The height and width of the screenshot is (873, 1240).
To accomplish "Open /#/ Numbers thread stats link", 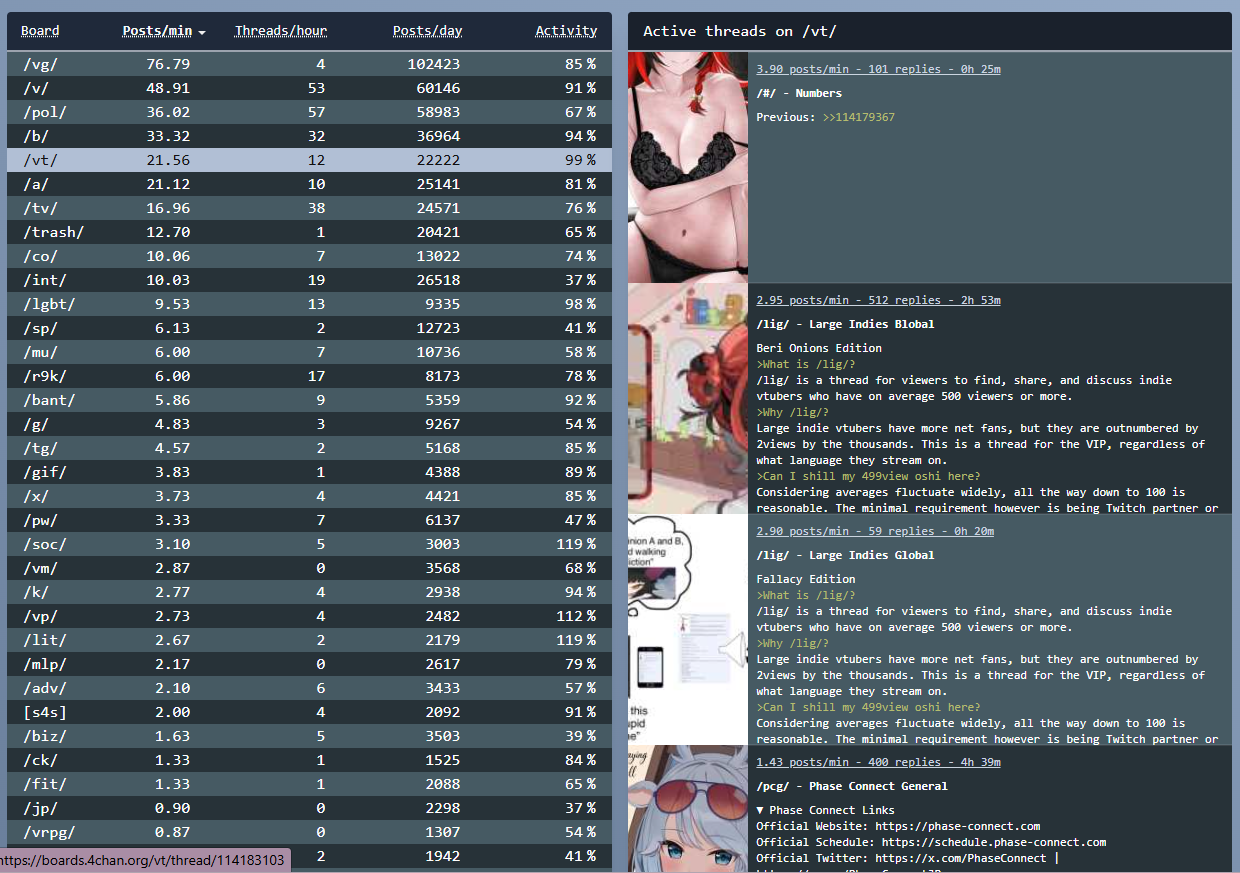I will coord(878,69).
